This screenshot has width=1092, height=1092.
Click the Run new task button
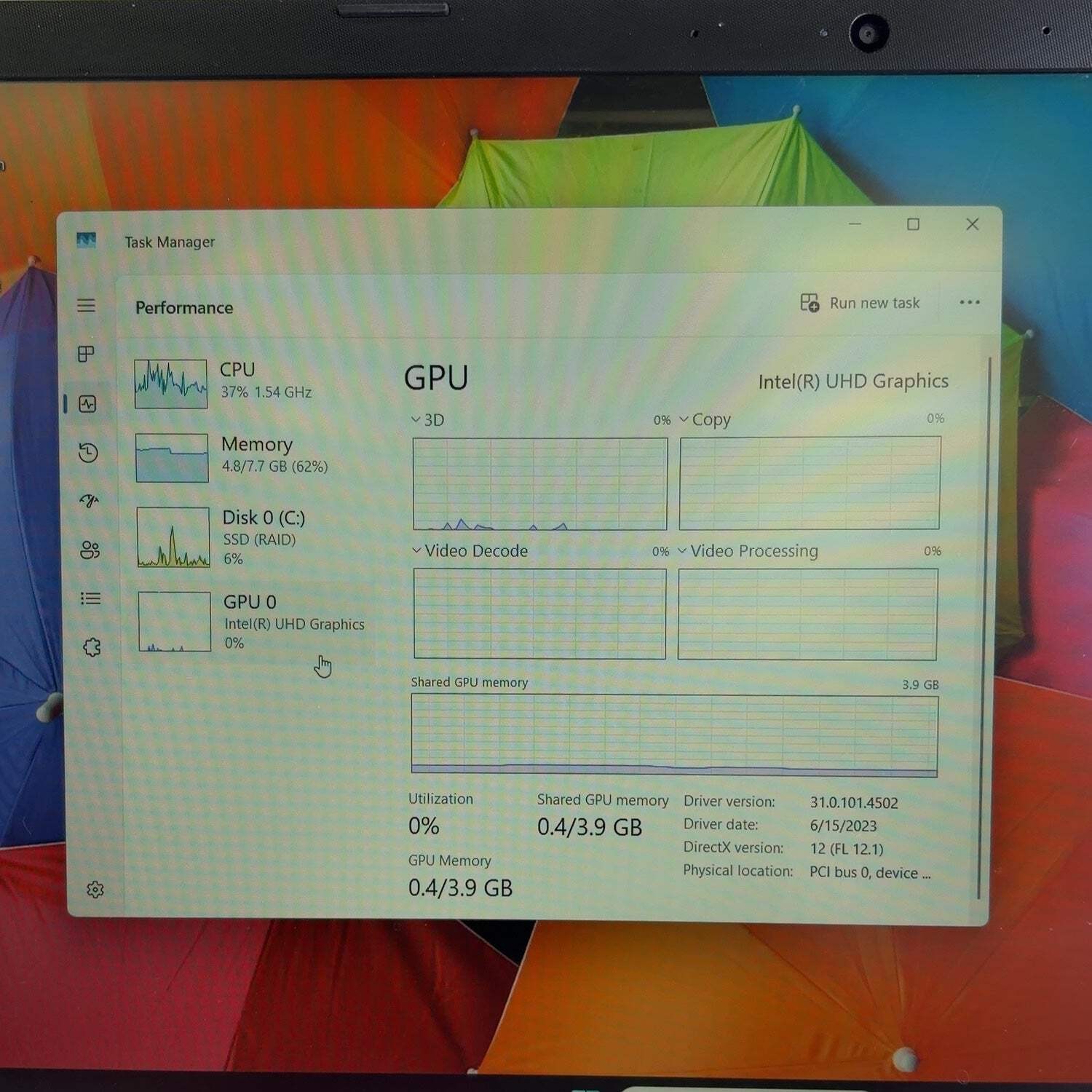[x=860, y=303]
